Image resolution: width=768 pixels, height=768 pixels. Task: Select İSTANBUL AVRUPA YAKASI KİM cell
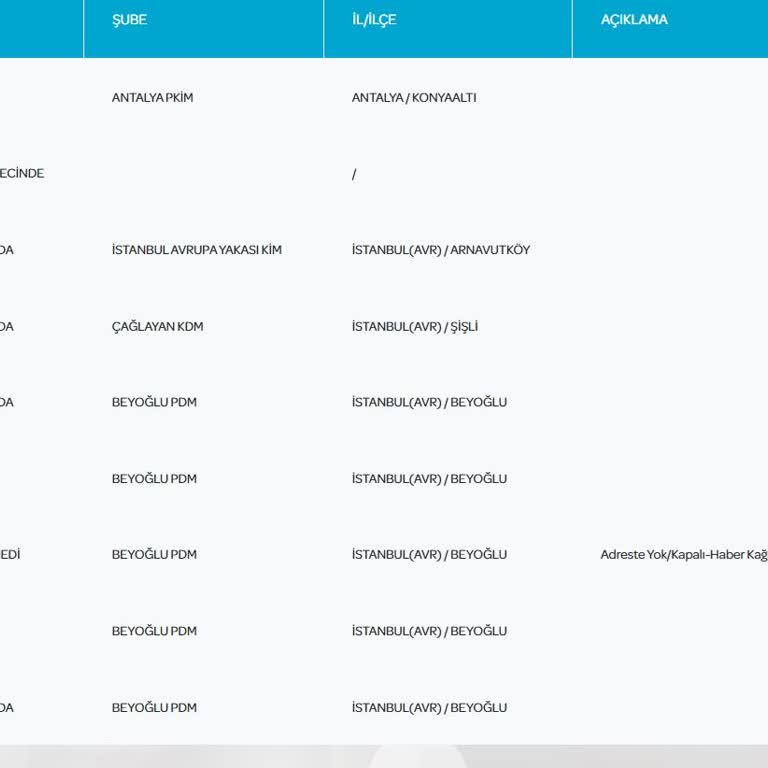pyautogui.click(x=196, y=250)
